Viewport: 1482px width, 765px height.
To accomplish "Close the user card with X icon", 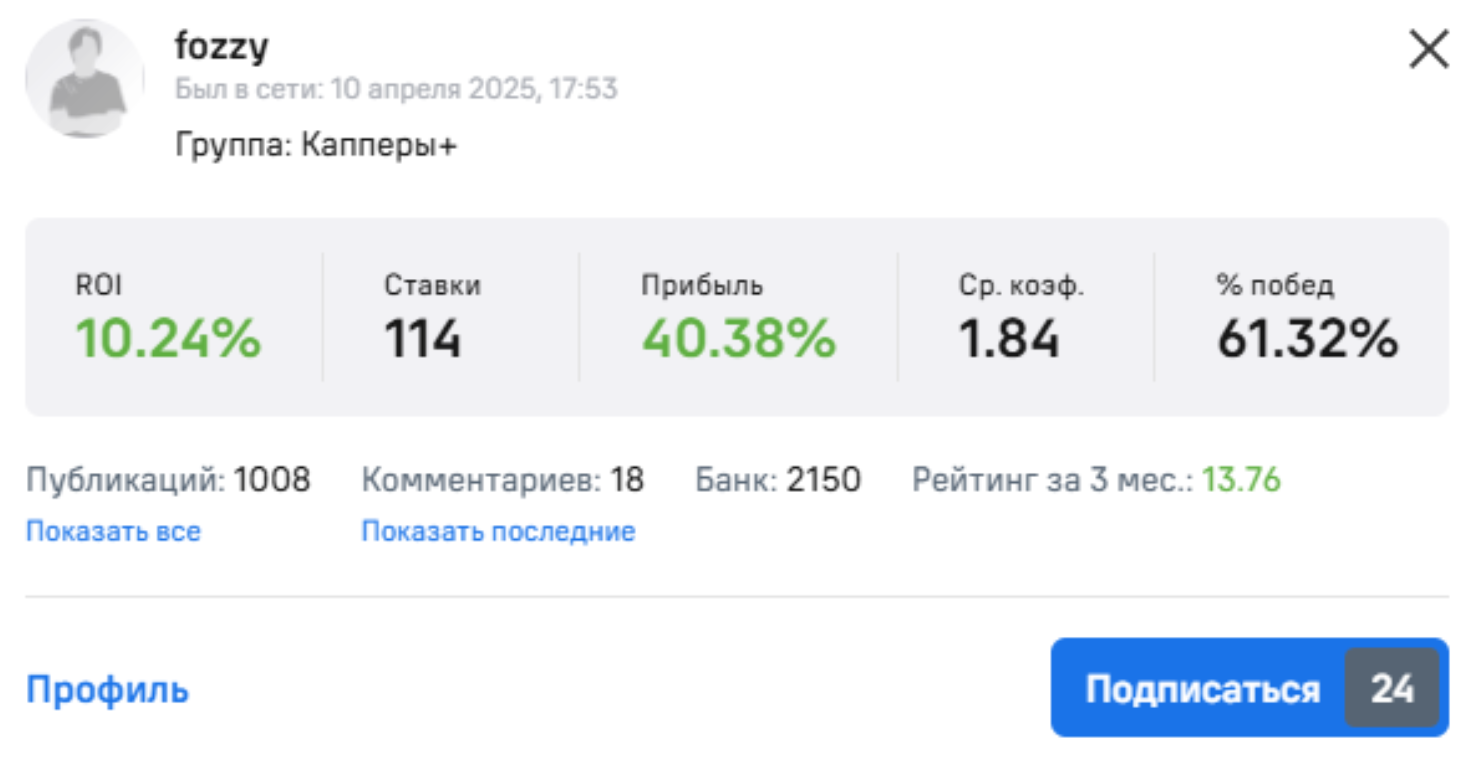I will [x=1429, y=49].
